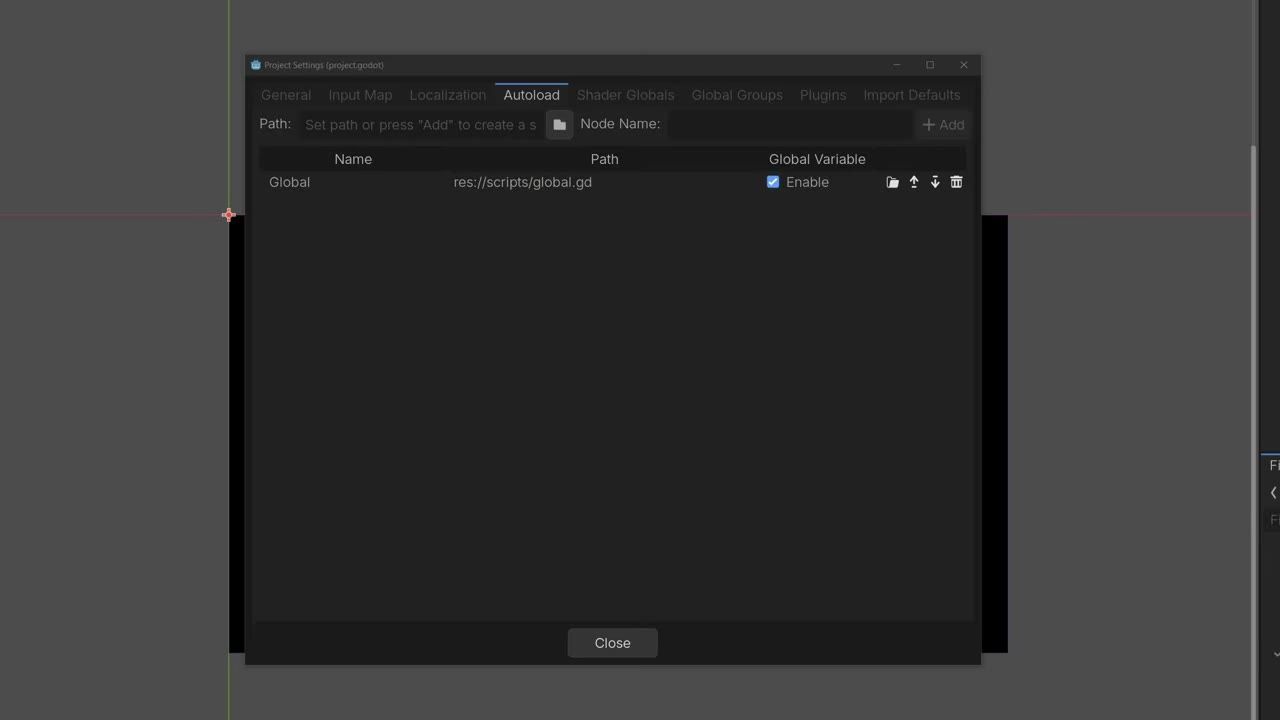Show the Import Defaults tab
Viewport: 1280px width, 720px height.
pos(911,95)
